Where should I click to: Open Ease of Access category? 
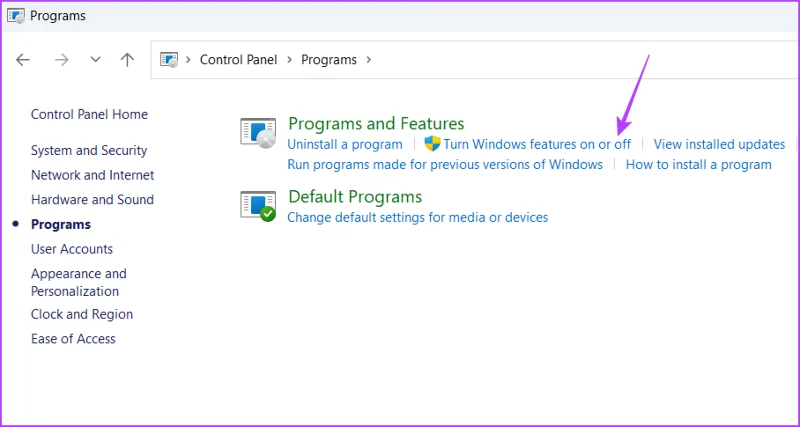click(x=73, y=339)
